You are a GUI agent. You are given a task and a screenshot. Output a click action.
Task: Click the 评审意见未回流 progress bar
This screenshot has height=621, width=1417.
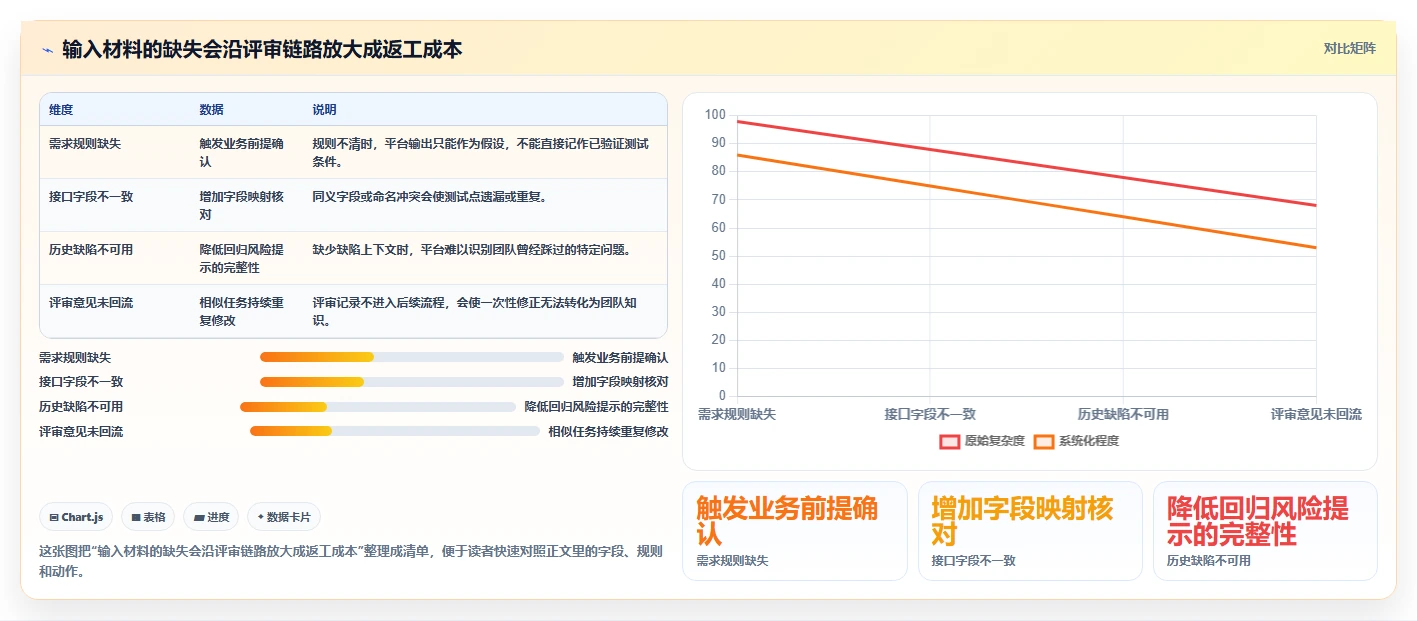(394, 432)
